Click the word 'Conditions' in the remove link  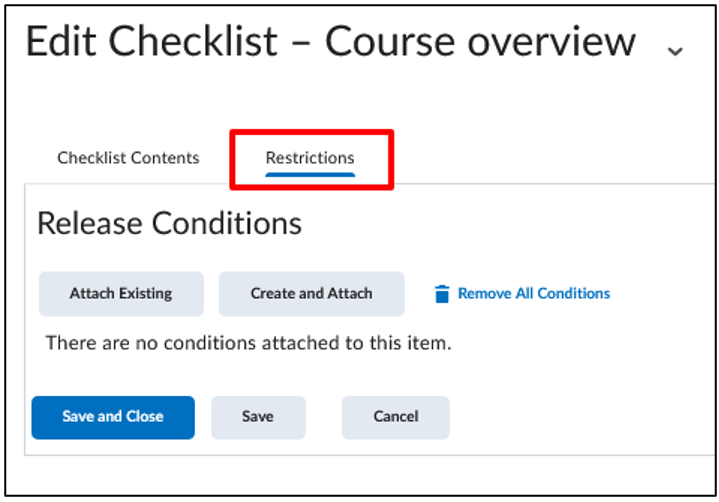click(x=574, y=293)
